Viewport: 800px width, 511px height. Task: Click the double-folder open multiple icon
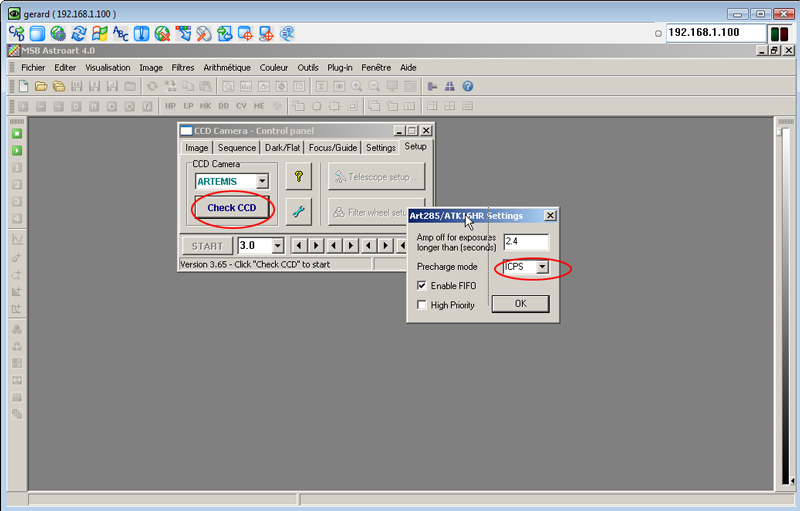[x=59, y=86]
